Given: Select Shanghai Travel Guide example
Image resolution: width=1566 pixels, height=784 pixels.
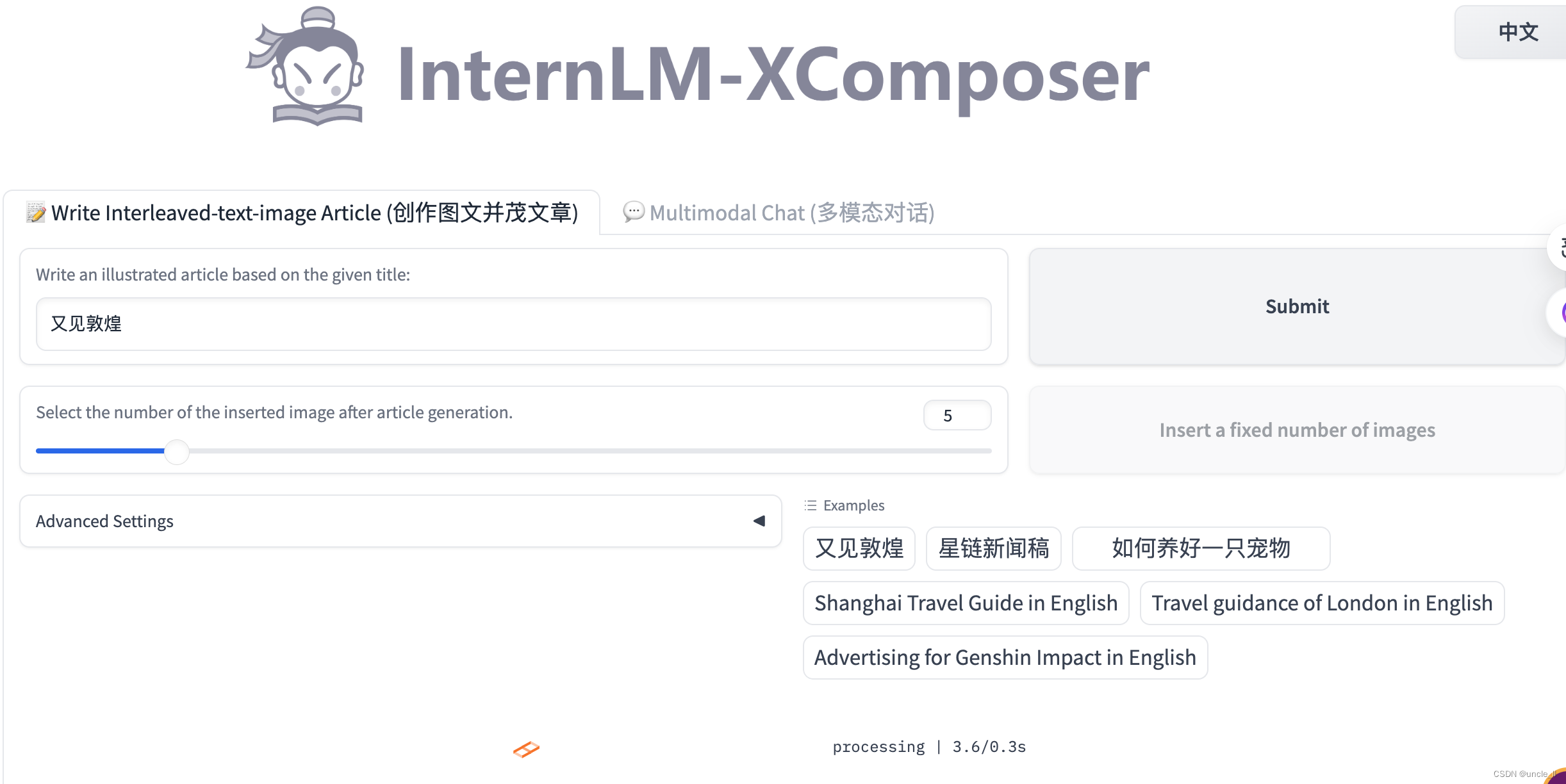Looking at the screenshot, I should click(965, 603).
